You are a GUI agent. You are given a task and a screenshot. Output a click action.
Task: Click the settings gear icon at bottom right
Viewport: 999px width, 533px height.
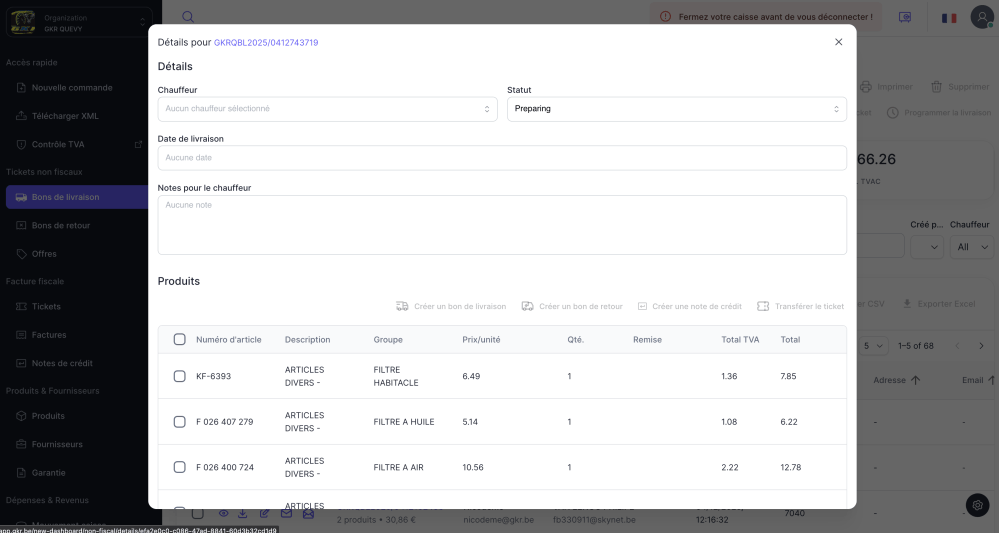click(977, 506)
